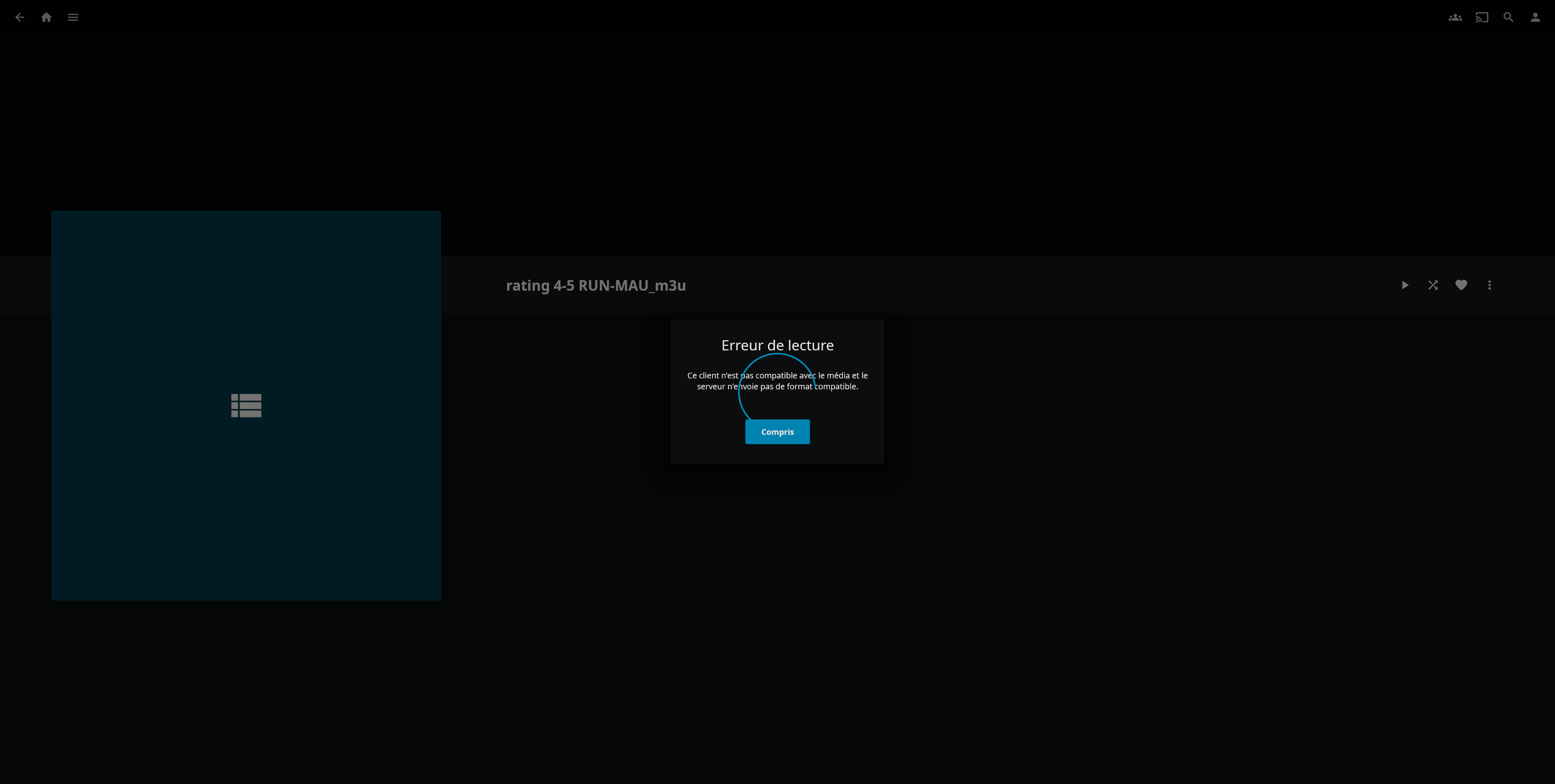Screen dimensions: 1555x784
Task: Start casting to a remote device
Action: coord(1482,17)
